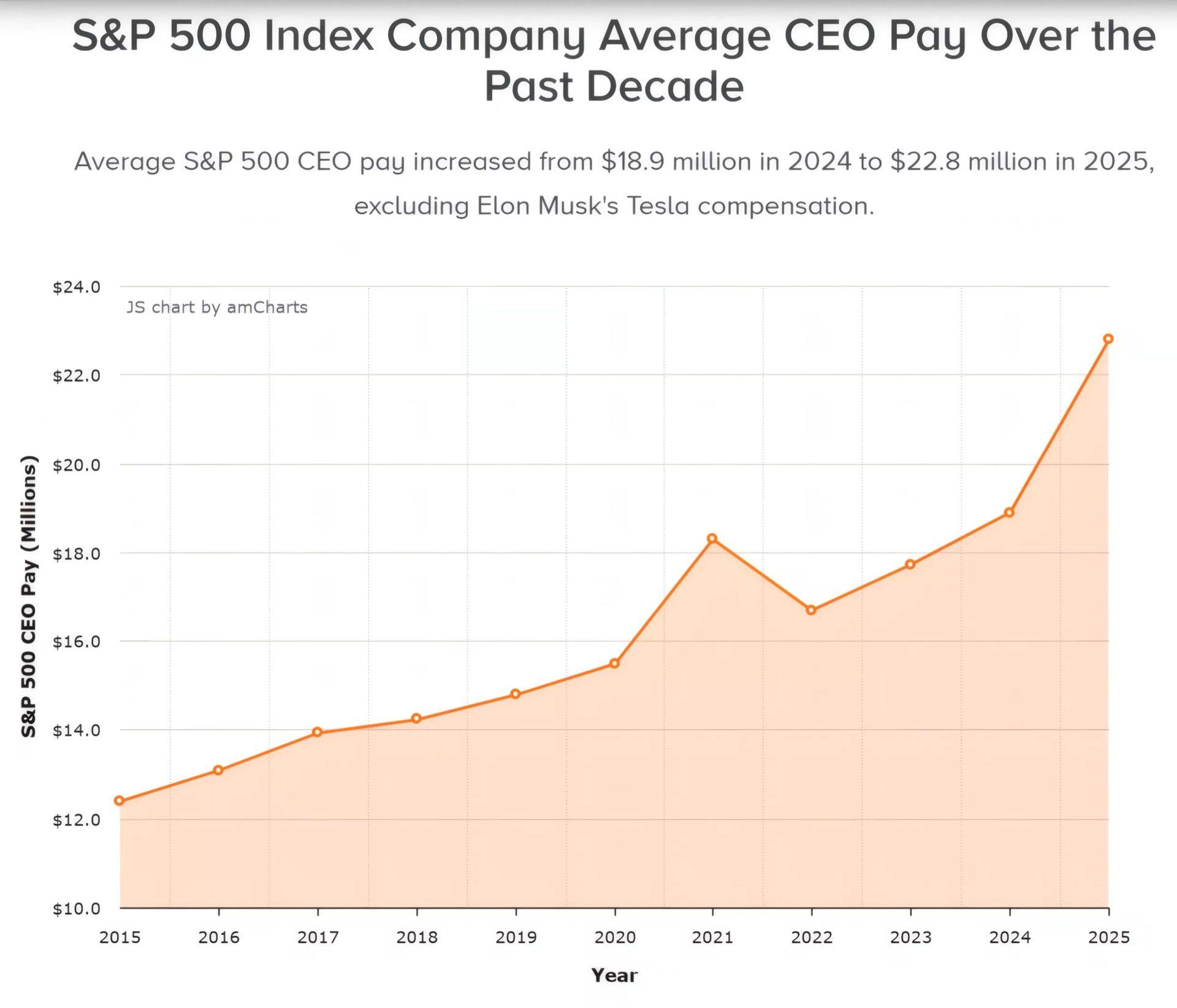Click the 2025 x-axis year label
This screenshot has height=1008, width=1177.
(x=1108, y=937)
